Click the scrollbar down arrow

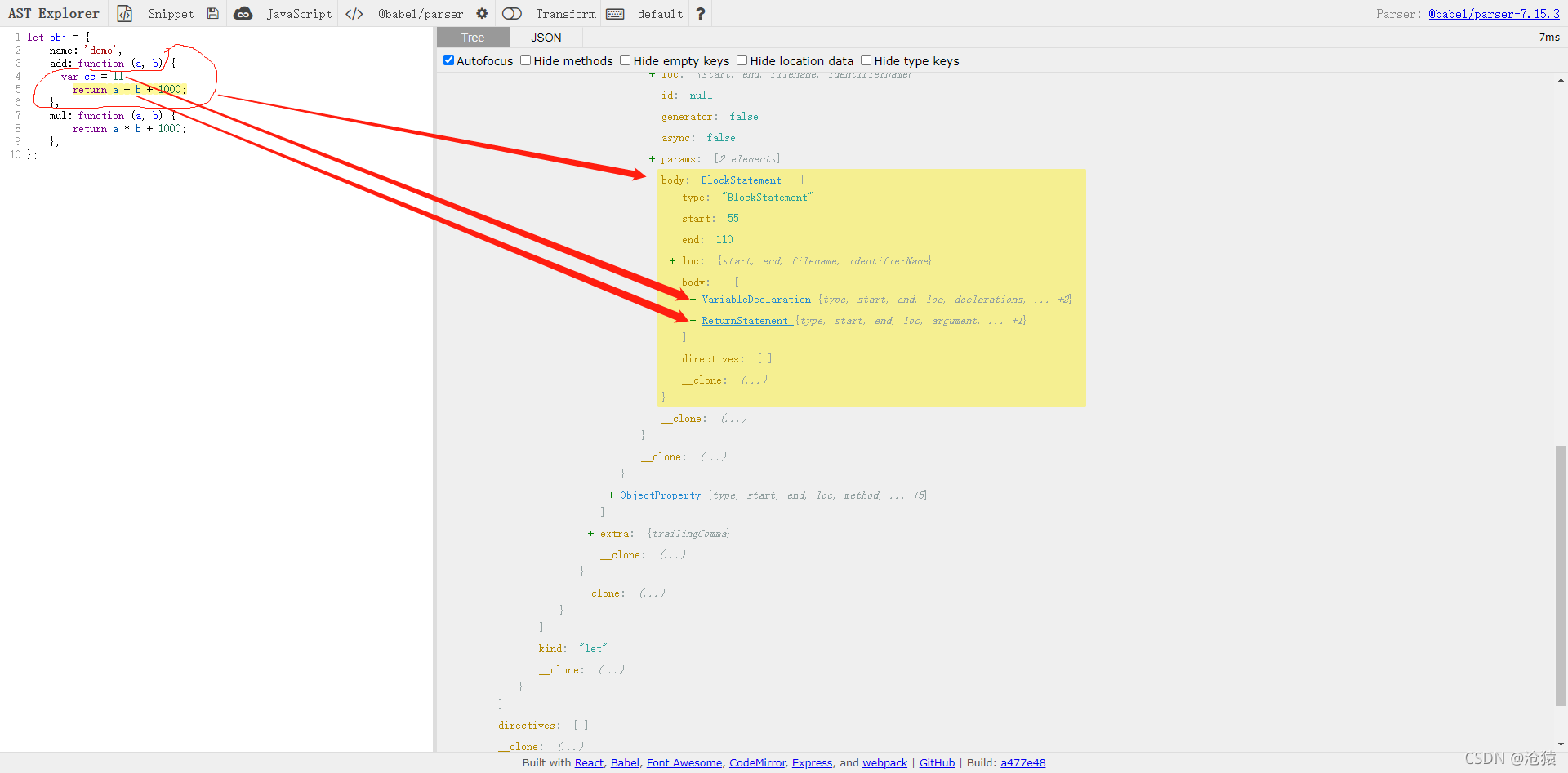[1561, 744]
